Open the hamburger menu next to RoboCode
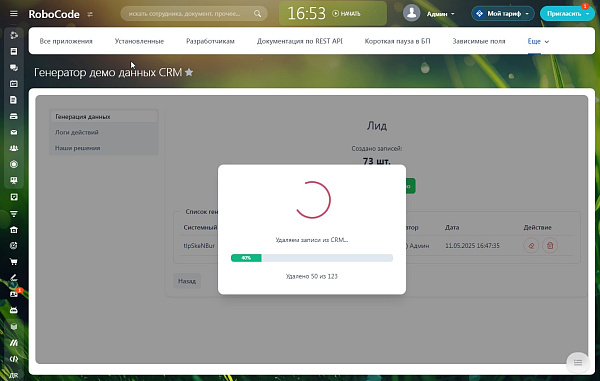 point(14,14)
